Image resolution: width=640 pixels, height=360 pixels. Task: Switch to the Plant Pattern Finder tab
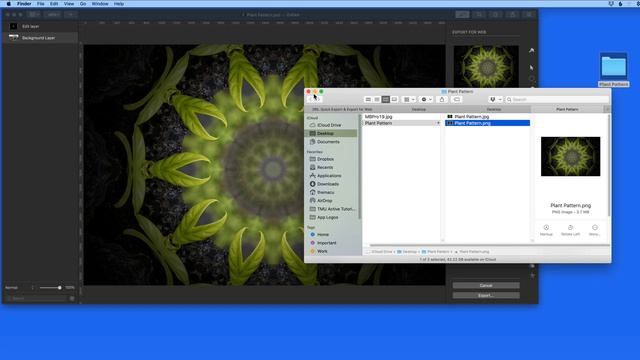click(567, 109)
